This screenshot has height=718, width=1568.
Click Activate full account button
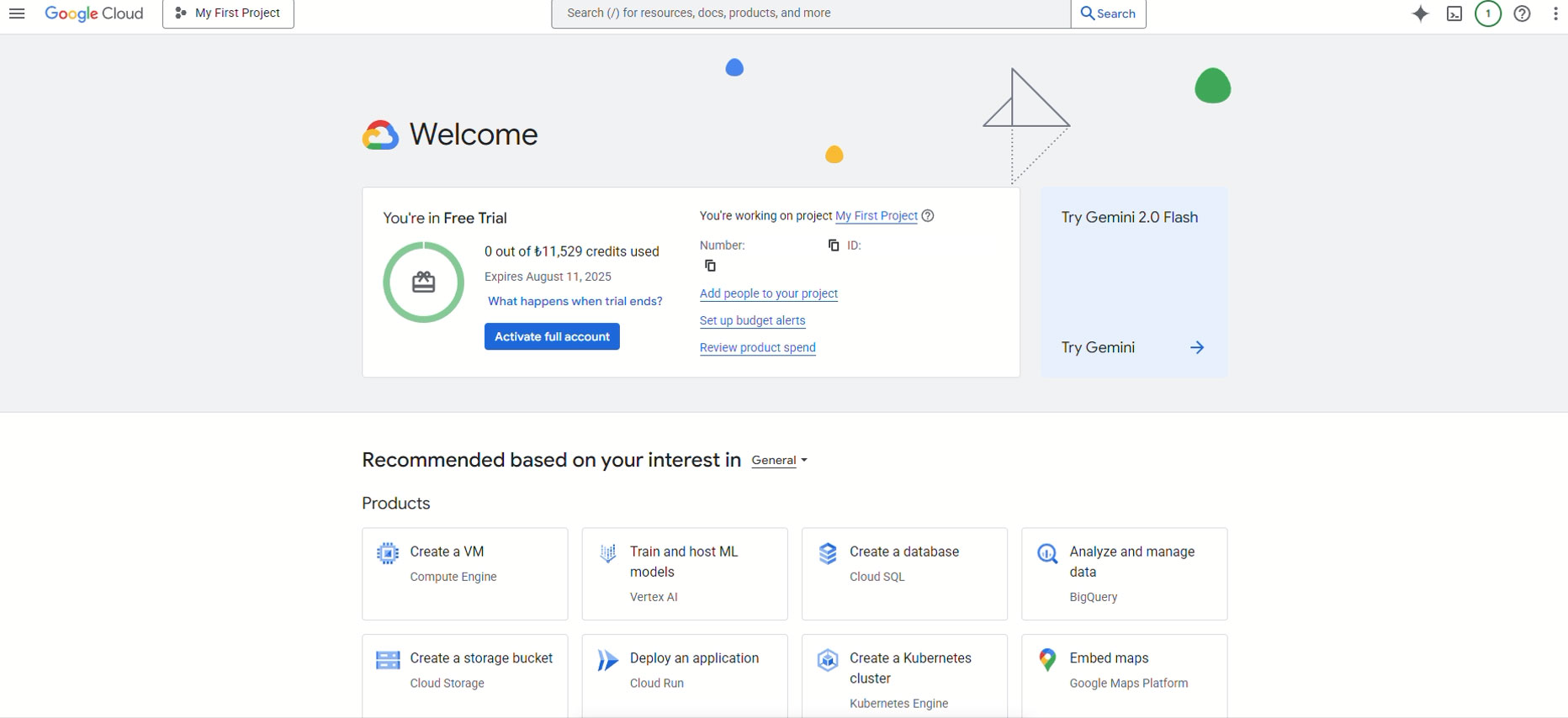click(x=552, y=336)
